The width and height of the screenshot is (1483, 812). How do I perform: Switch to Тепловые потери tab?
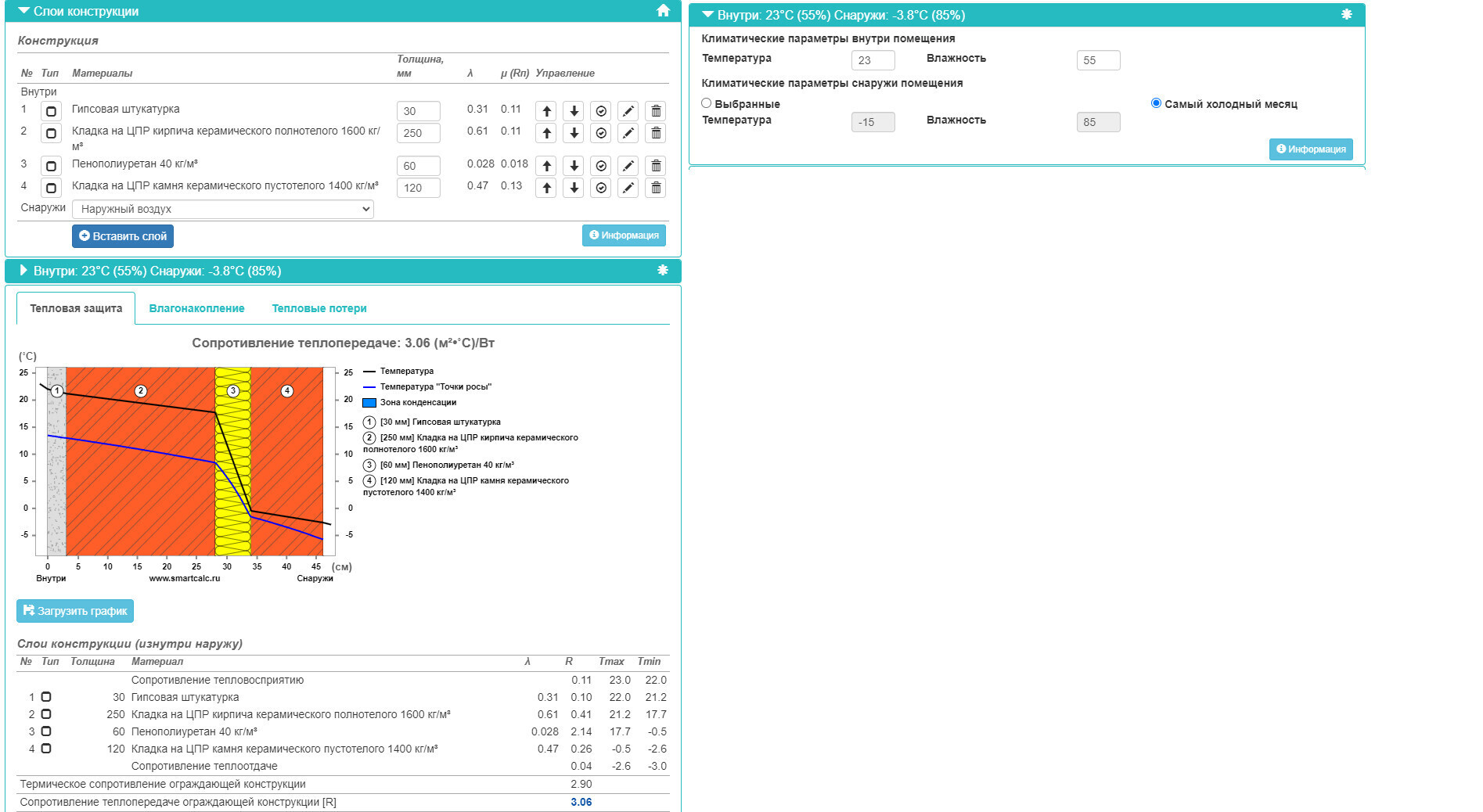pyautogui.click(x=319, y=308)
